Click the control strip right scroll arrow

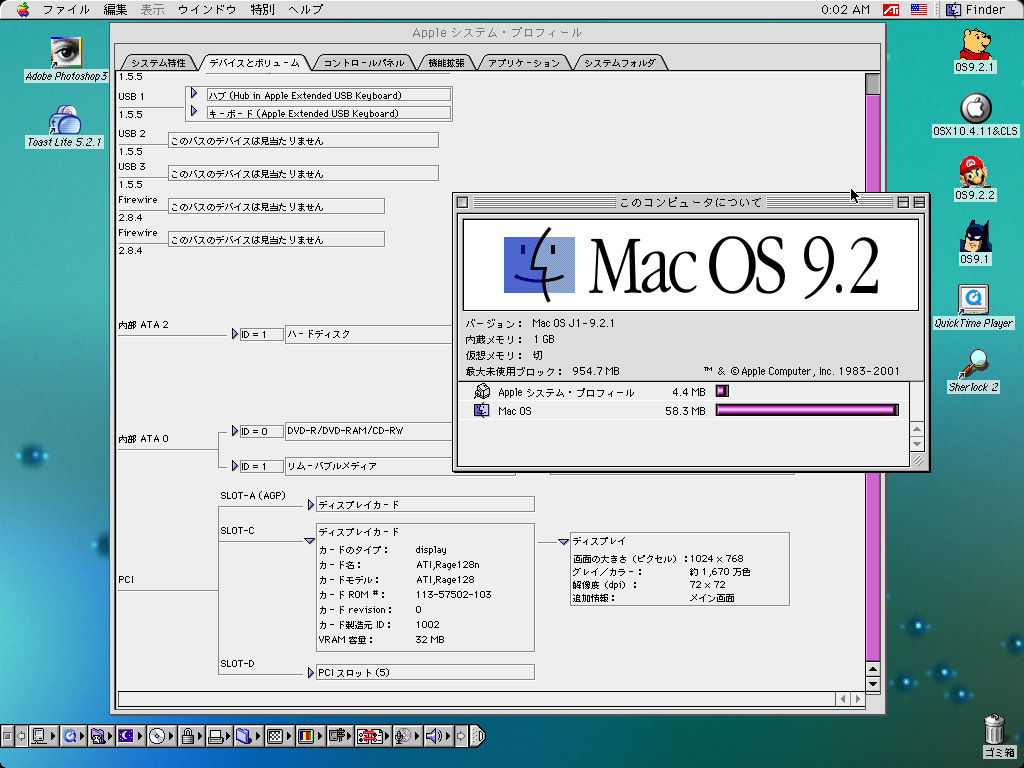(x=461, y=736)
